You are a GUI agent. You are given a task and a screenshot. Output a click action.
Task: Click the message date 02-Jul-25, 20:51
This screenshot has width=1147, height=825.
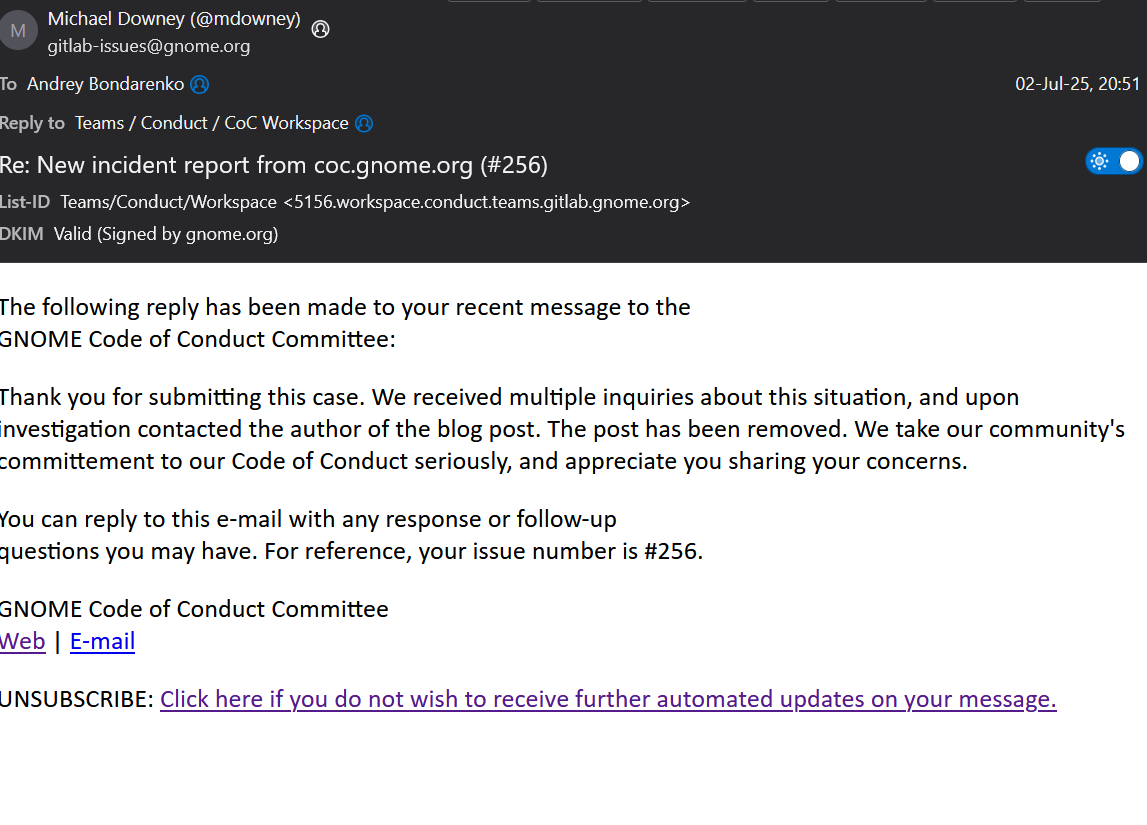1077,84
